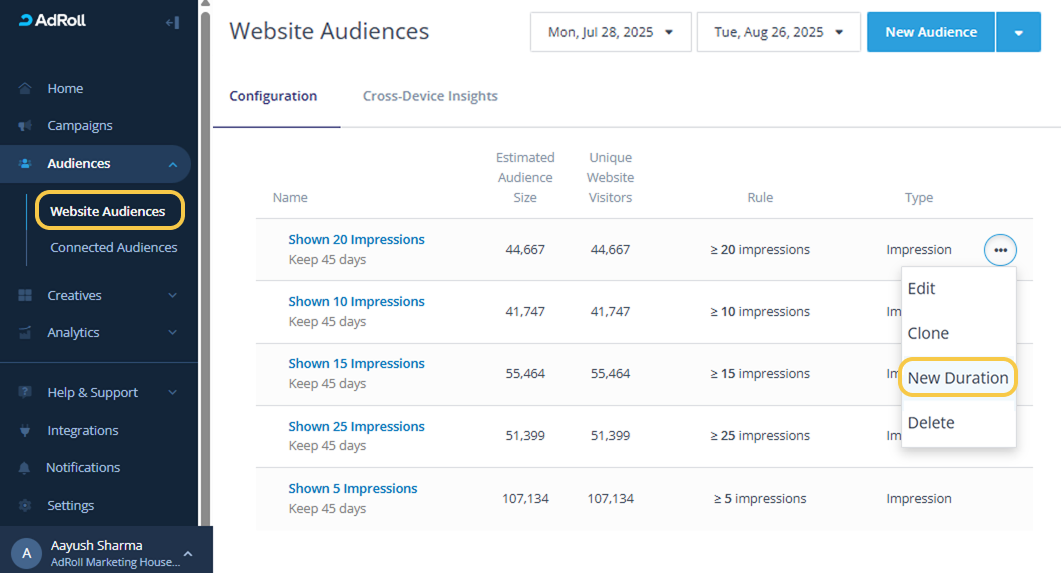Viewport: 1061px width, 573px height.
Task: Click the Home house icon
Action: [25, 89]
